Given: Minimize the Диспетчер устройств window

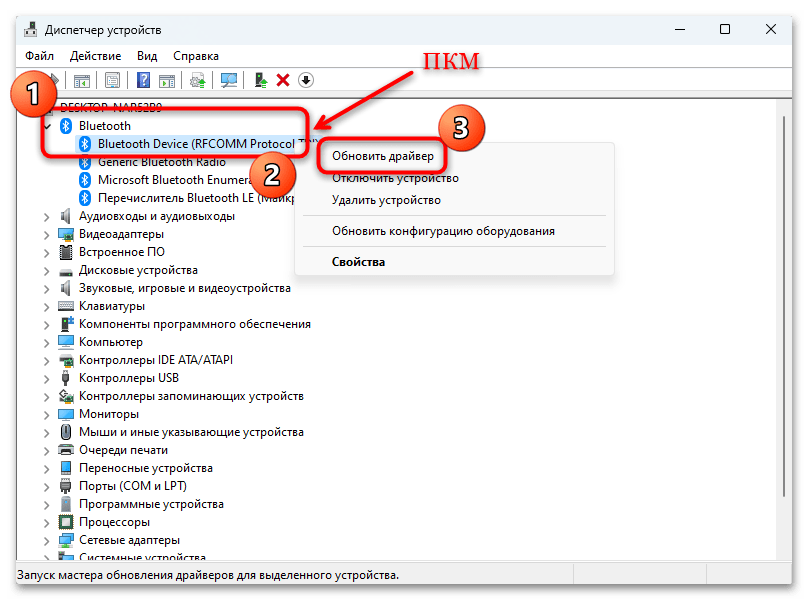Looking at the screenshot, I should coord(680,29).
